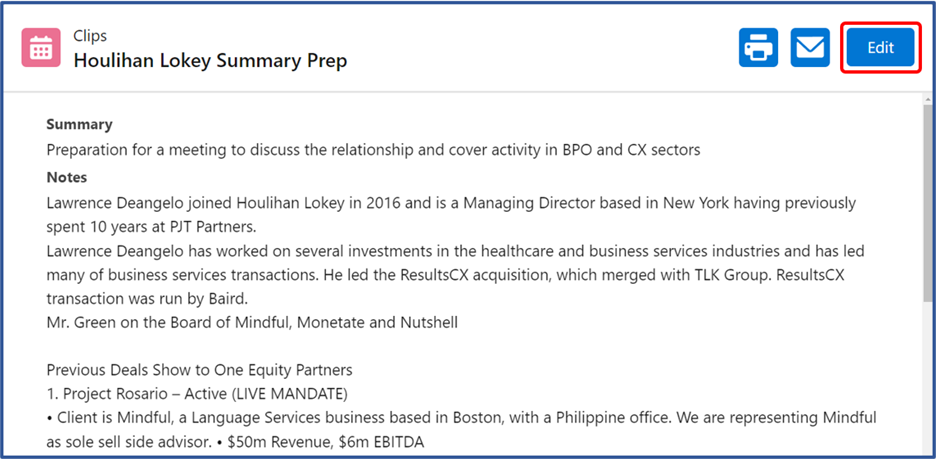The width and height of the screenshot is (936, 459).
Task: Open the email envelope icon
Action: [x=810, y=47]
